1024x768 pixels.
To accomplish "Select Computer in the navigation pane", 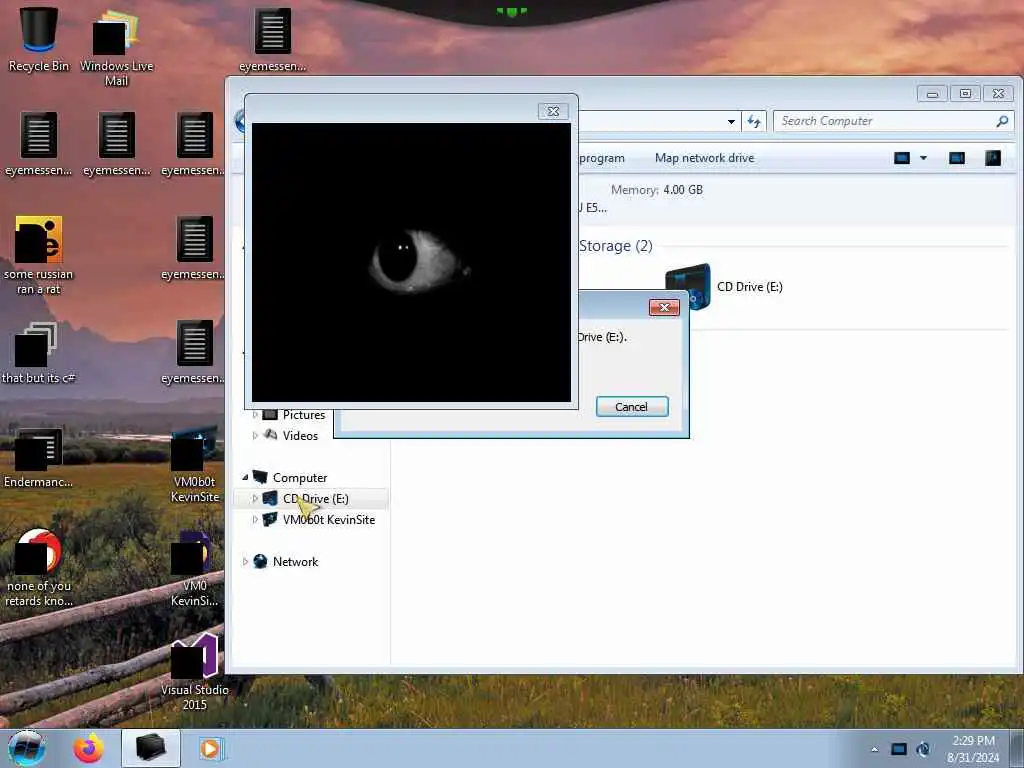I will [300, 478].
